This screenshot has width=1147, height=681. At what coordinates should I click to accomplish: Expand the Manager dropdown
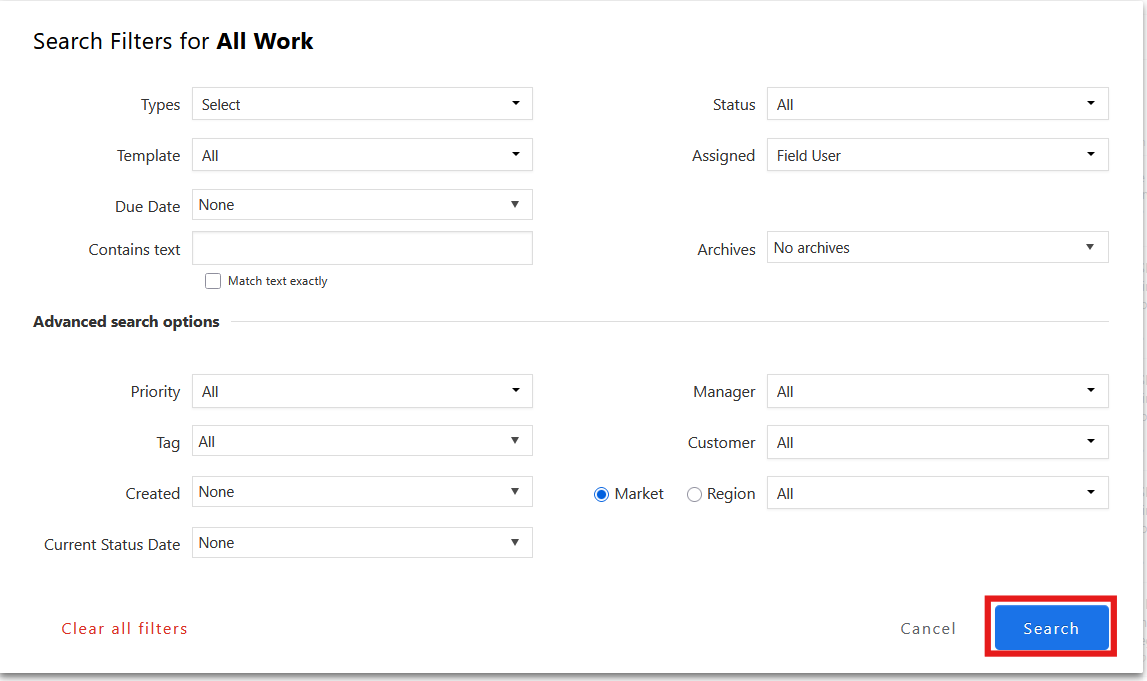pos(936,391)
